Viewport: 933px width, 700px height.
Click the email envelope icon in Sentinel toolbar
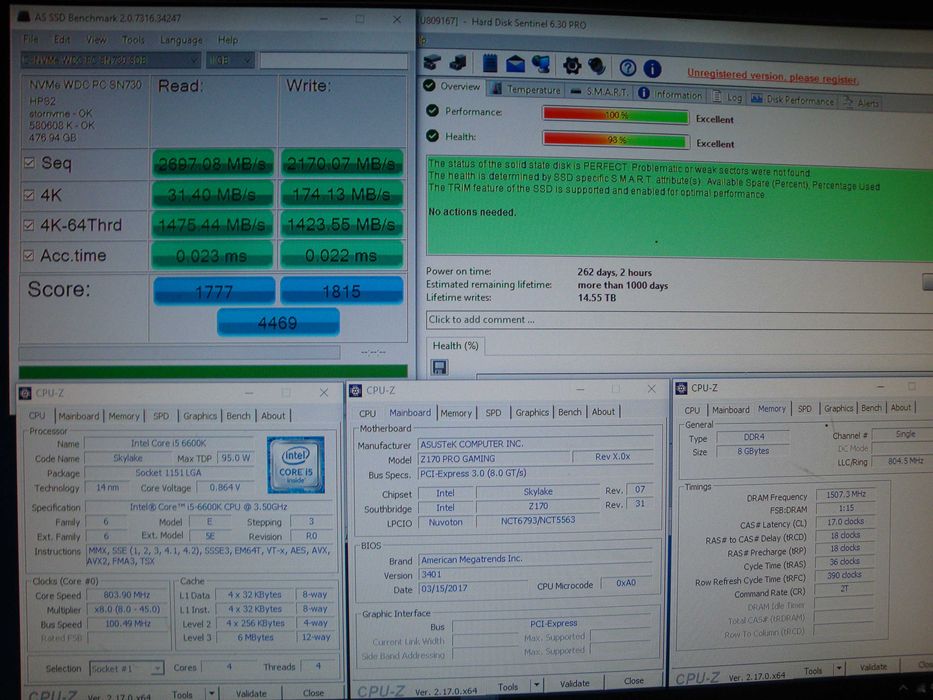[515, 63]
